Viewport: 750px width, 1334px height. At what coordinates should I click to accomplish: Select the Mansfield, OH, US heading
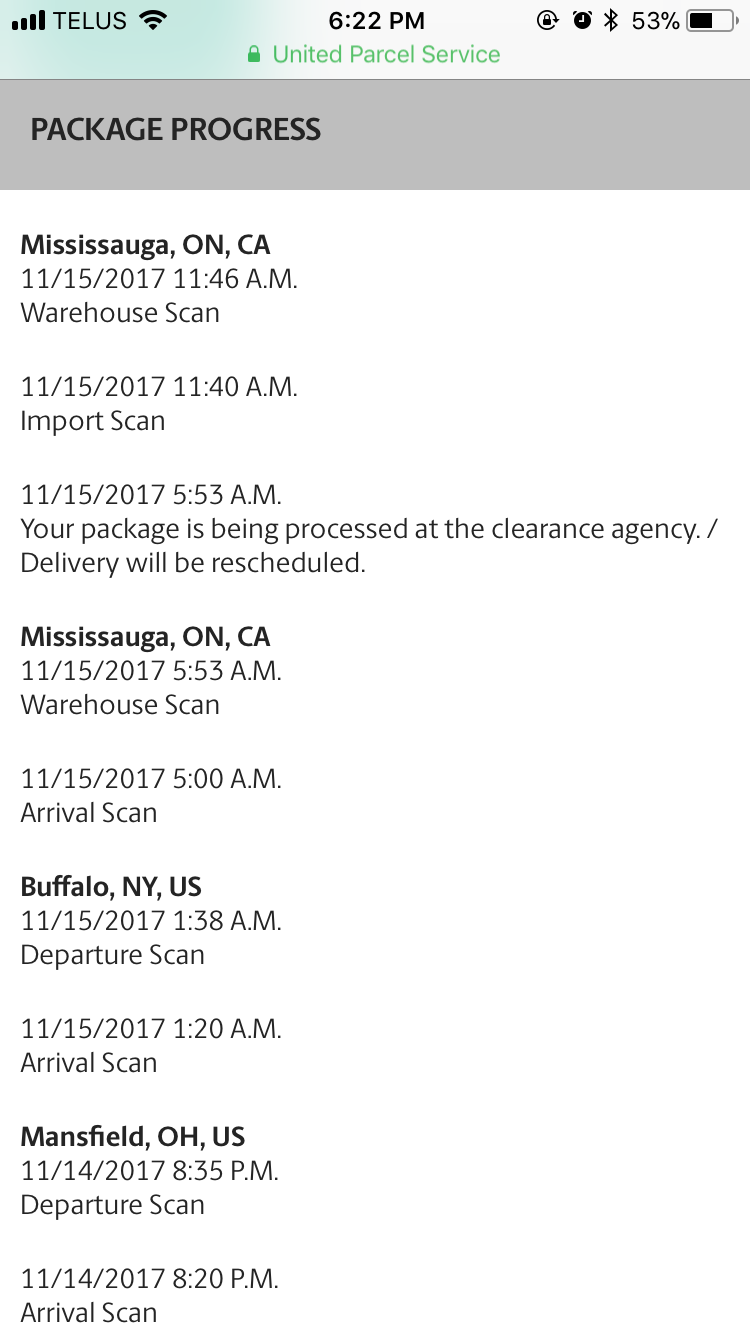pos(133,1137)
